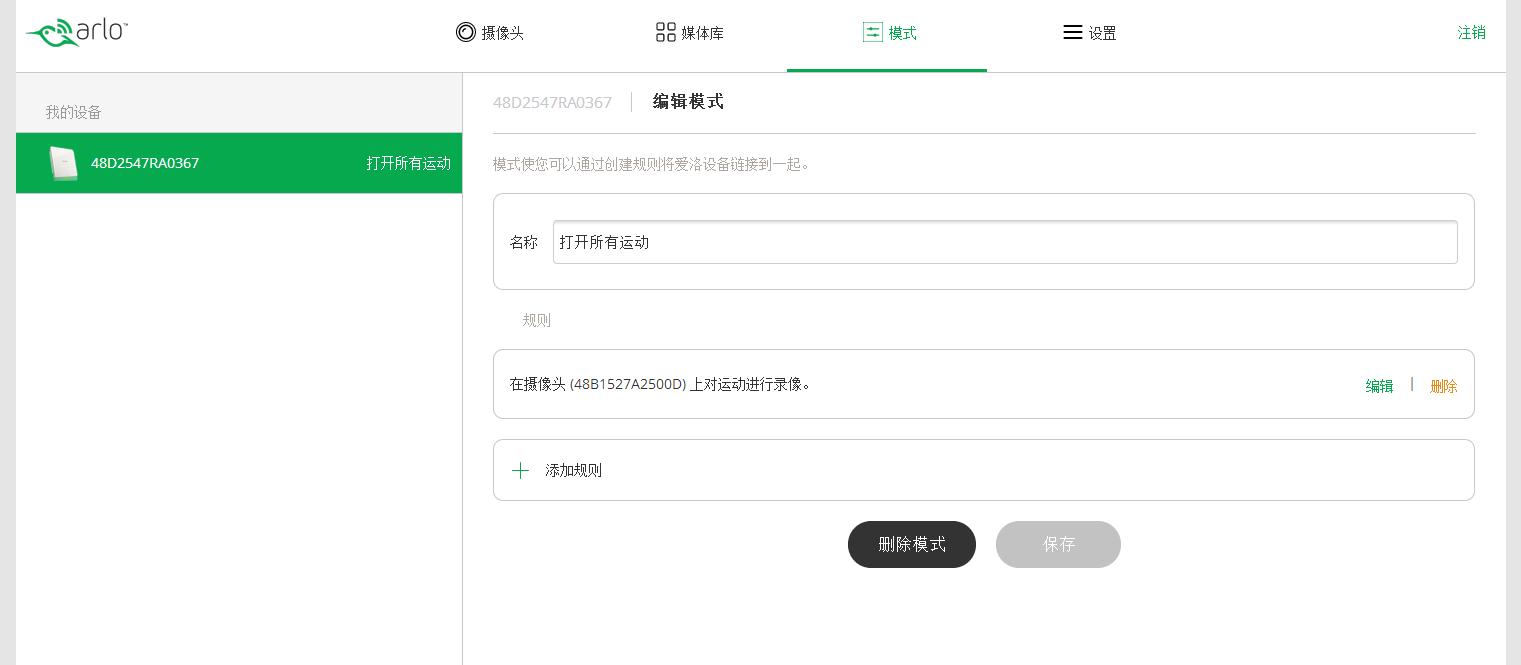Log out using the 注销 link

pyautogui.click(x=1471, y=33)
